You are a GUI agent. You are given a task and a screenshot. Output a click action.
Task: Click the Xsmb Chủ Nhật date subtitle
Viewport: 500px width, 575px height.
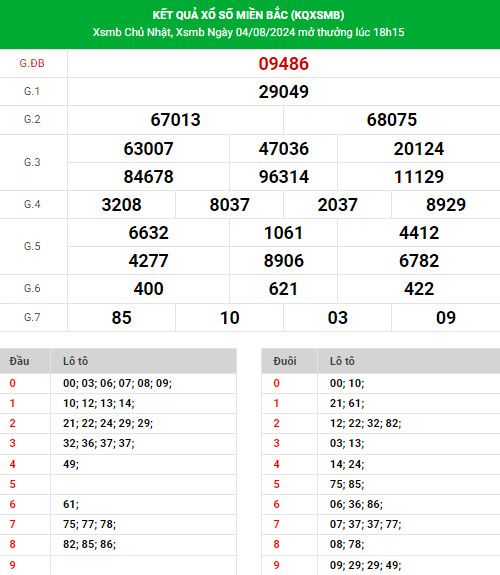click(248, 32)
